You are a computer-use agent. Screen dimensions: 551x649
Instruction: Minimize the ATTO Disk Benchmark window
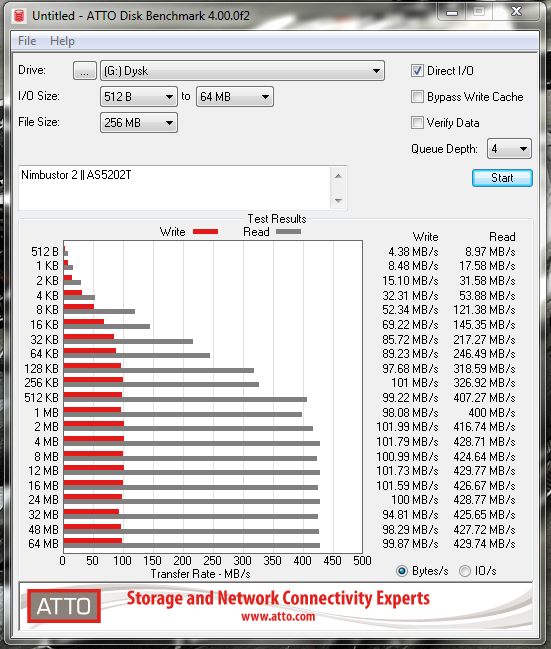[x=452, y=12]
